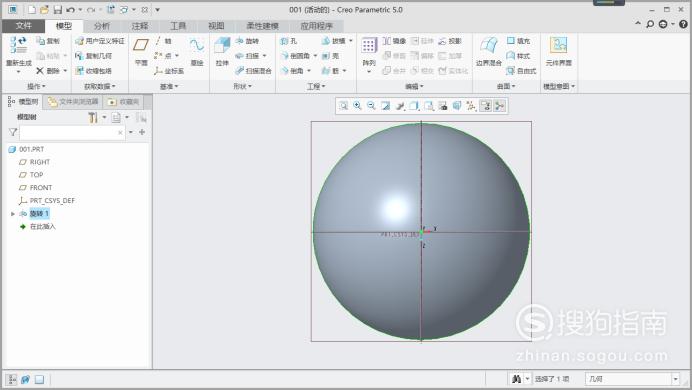692x390 pixels.
Task: Toggle model tree display icon in status bar
Action: pos(12,379)
